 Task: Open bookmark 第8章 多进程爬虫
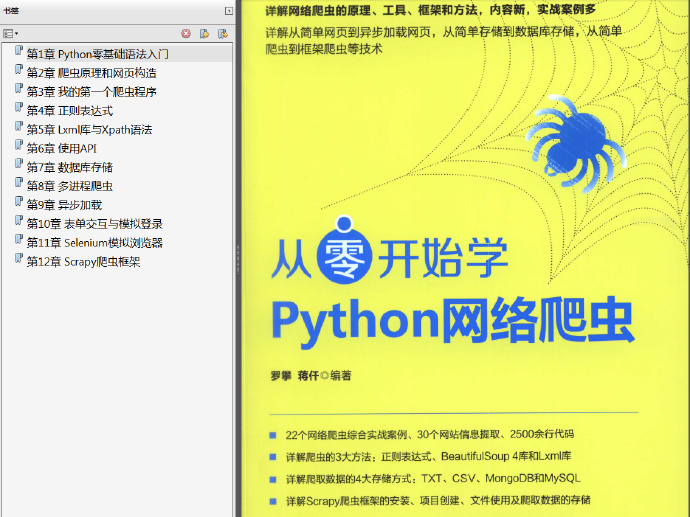coord(70,186)
